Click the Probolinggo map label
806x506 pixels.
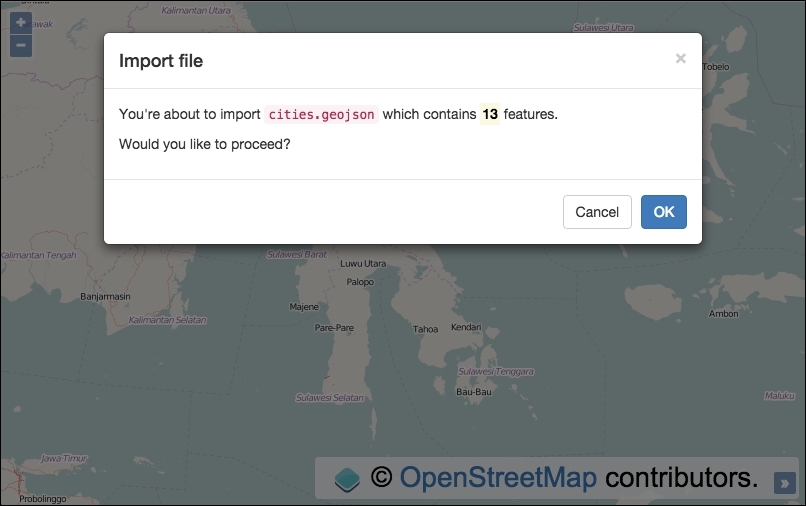tap(43, 499)
